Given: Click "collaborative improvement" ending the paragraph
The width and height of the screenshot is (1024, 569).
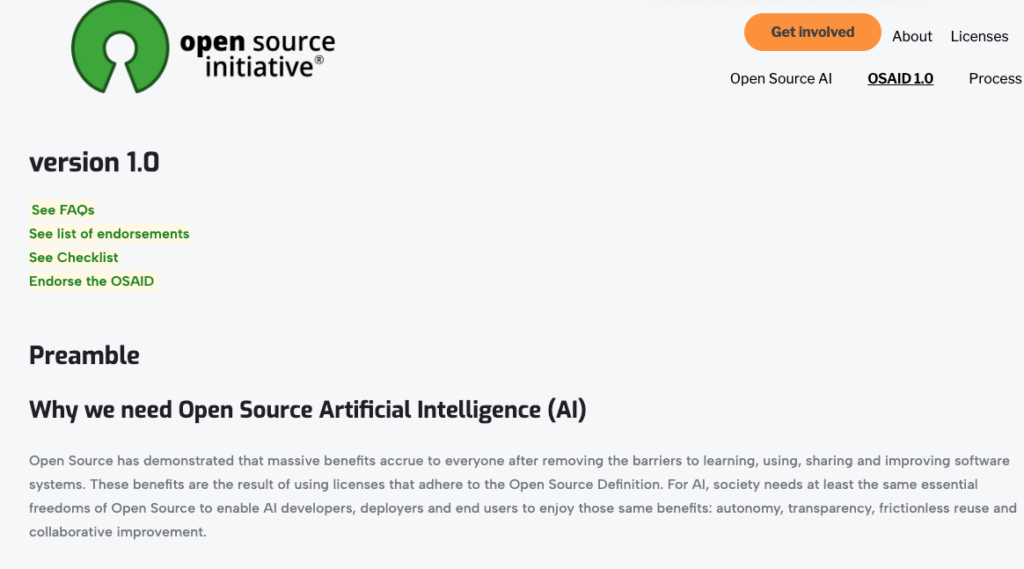Looking at the screenshot, I should click(x=115, y=533).
